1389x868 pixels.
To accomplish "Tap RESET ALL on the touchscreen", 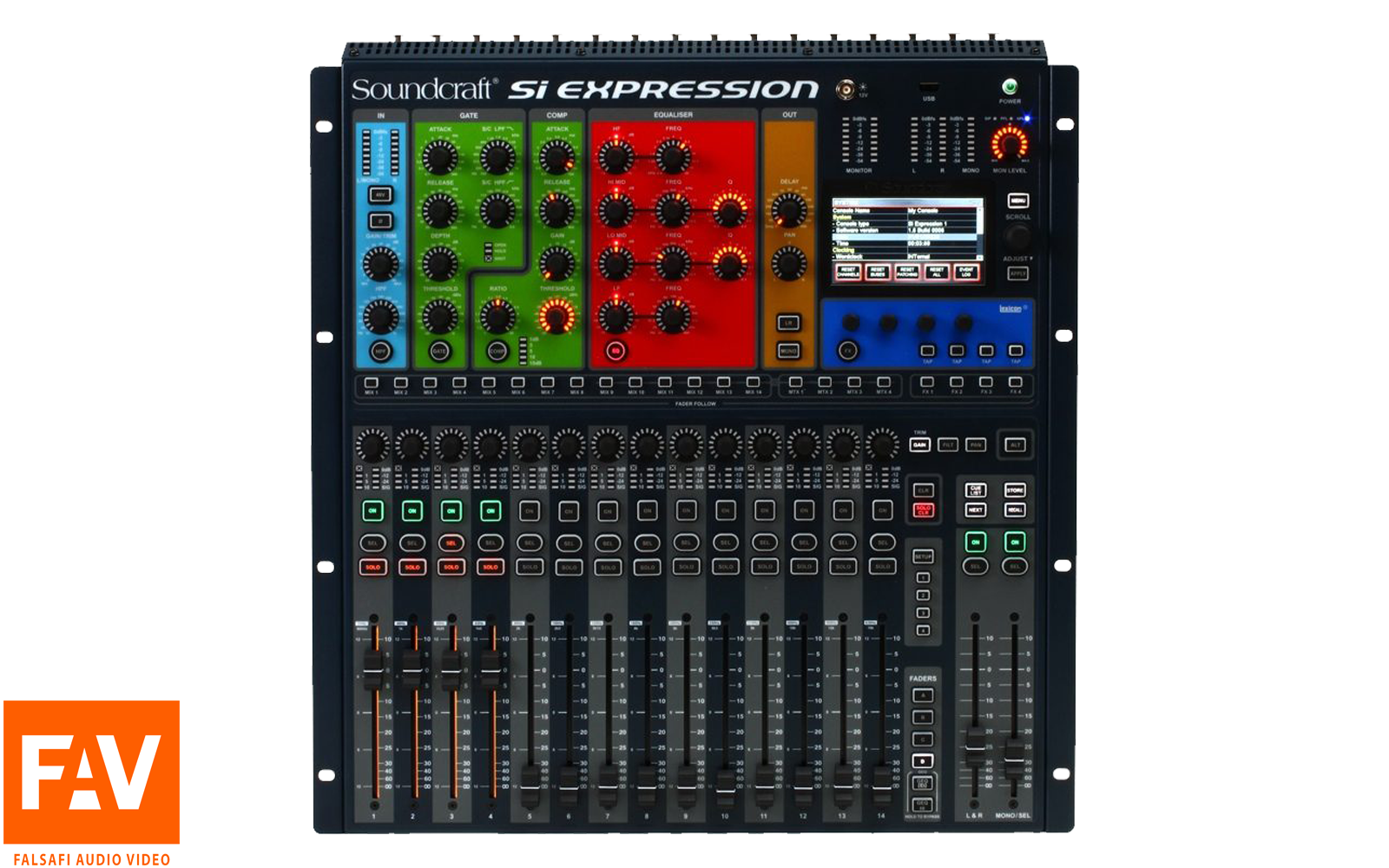I will click(x=937, y=272).
